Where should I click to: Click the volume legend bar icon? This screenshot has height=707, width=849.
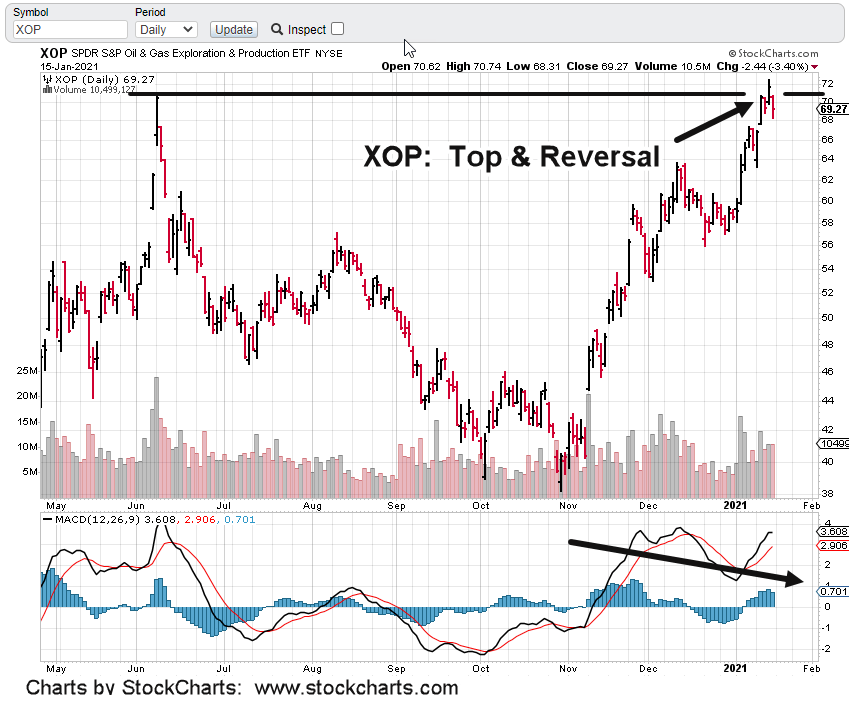click(x=47, y=89)
